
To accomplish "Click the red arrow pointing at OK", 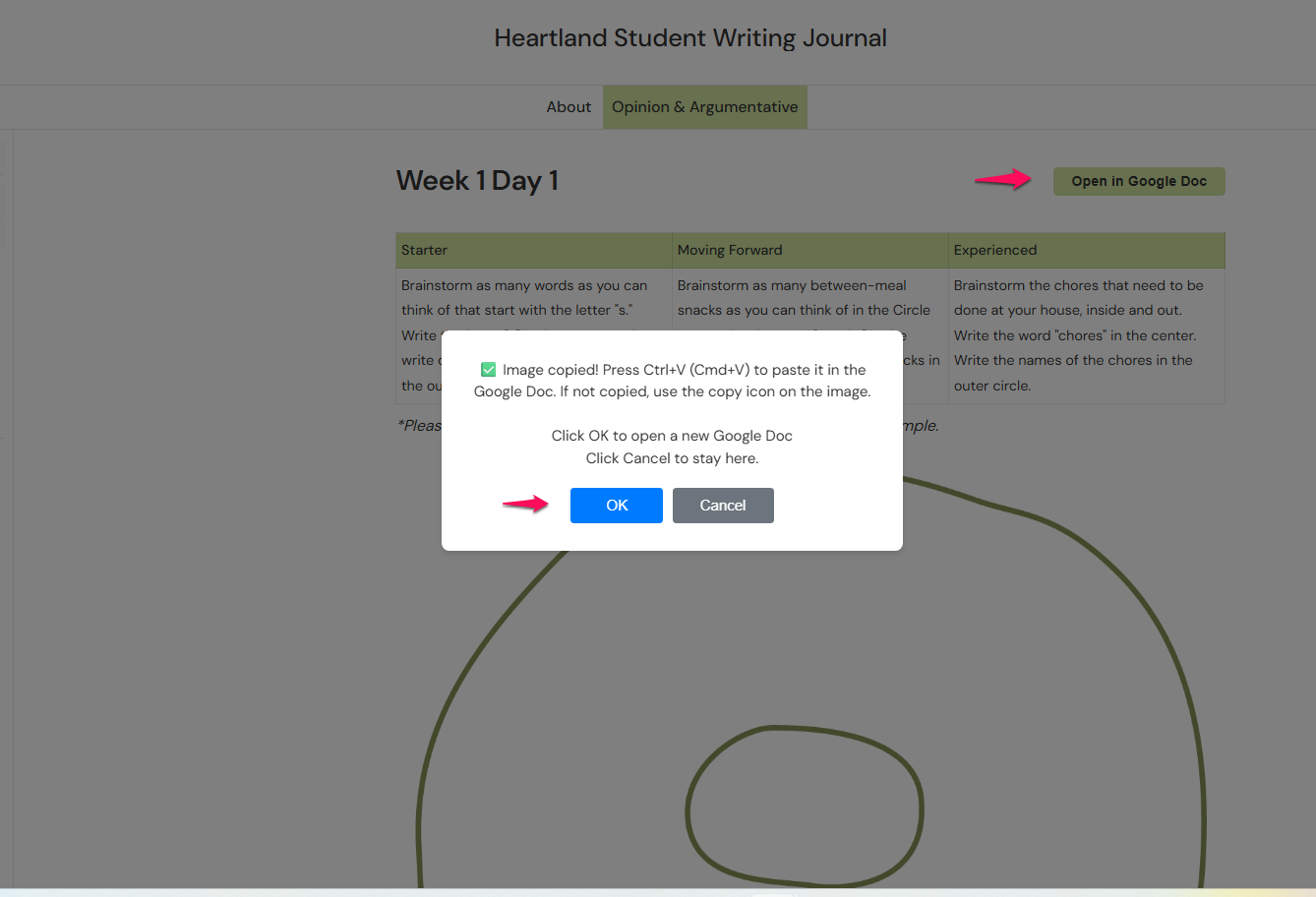I will pyautogui.click(x=525, y=505).
